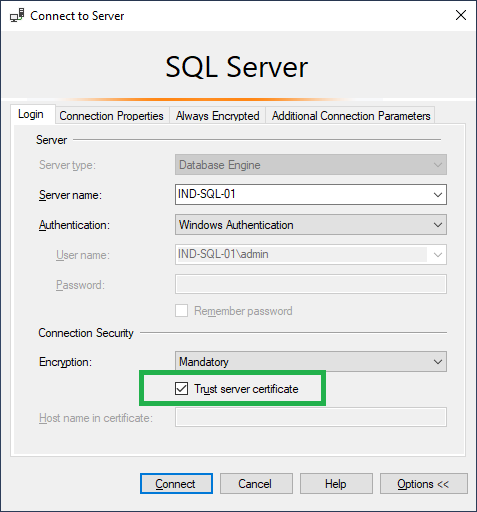477x512 pixels.
Task: Click the Password input field
Action: (311, 284)
